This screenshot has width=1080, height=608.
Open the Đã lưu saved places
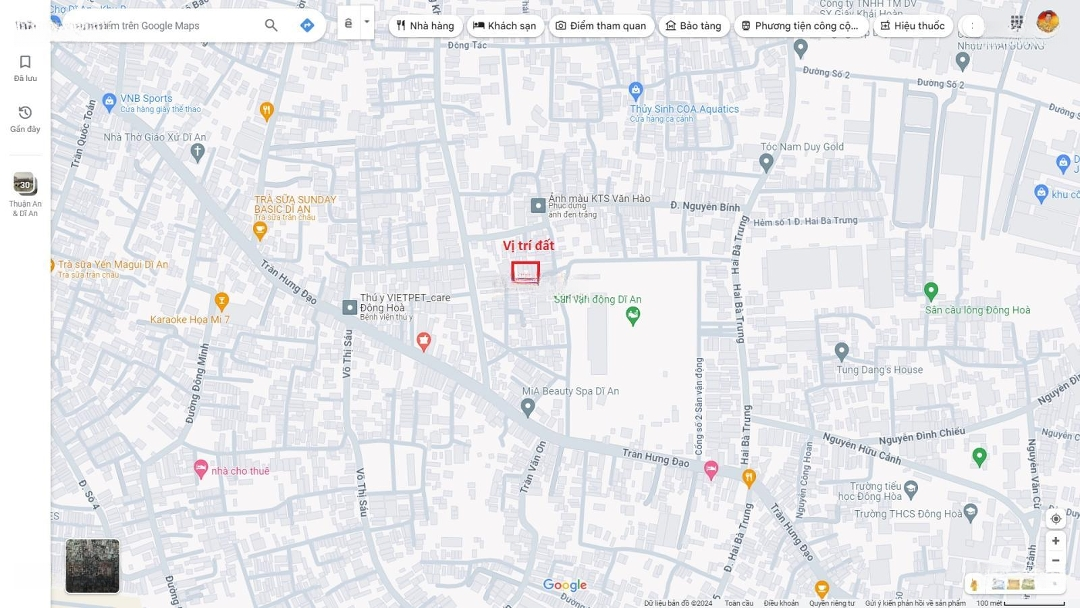25,68
